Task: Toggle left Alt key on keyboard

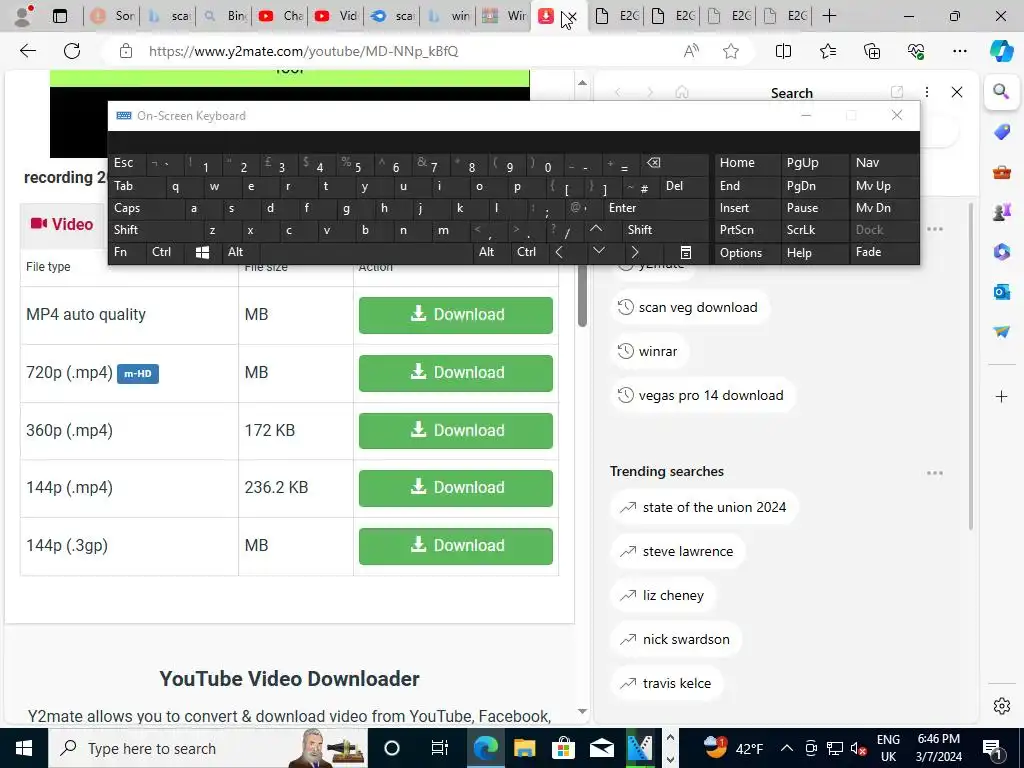Action: (235, 252)
